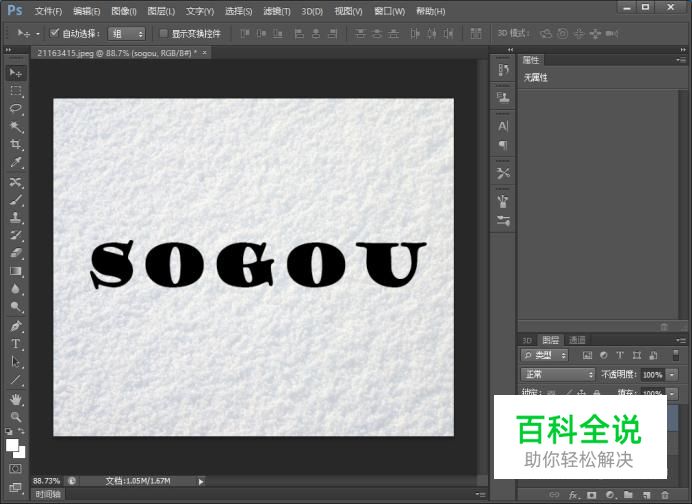The image size is (692, 504).
Task: Select the Eyedropper tool
Action: (x=16, y=163)
